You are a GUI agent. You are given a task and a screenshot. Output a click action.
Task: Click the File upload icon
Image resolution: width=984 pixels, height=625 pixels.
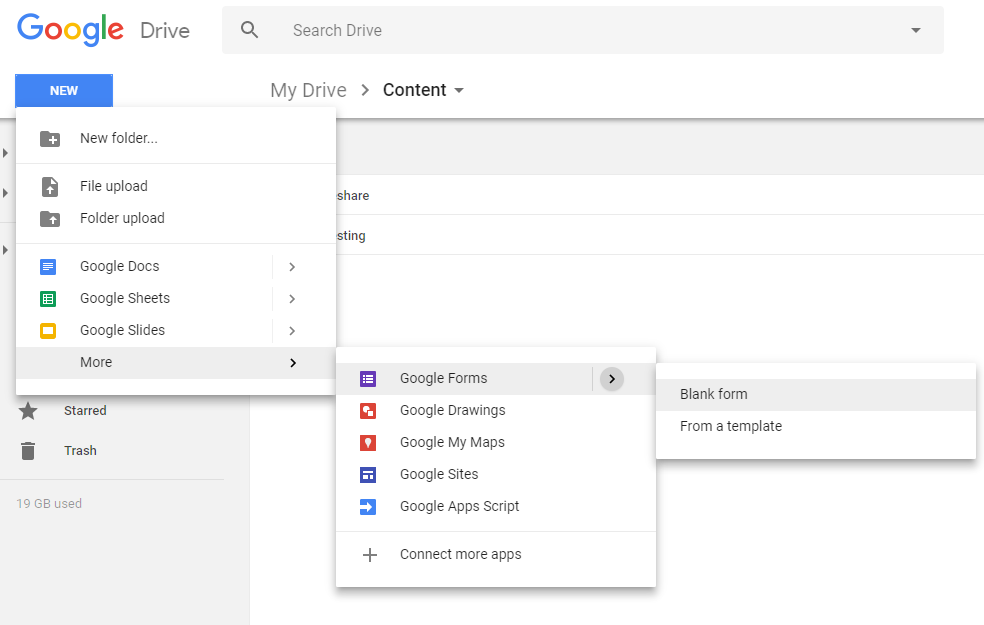pyautogui.click(x=50, y=186)
